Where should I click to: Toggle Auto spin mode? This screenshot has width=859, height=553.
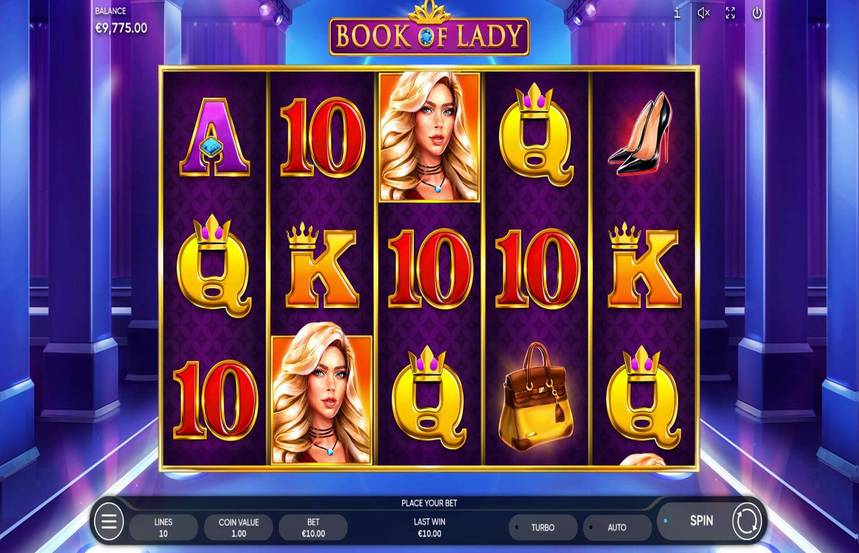coord(617,527)
